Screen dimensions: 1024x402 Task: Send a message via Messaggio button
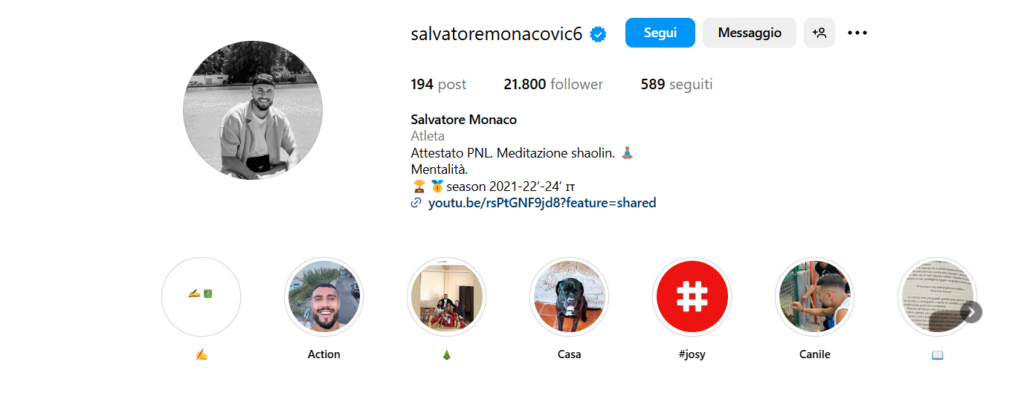(749, 33)
